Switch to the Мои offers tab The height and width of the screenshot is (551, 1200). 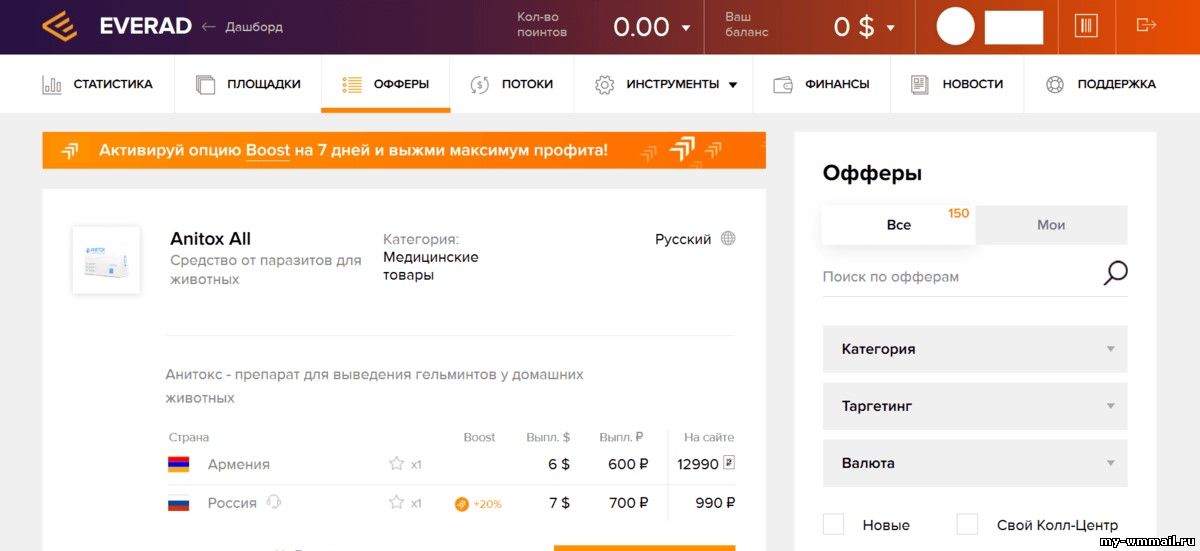tap(1051, 225)
